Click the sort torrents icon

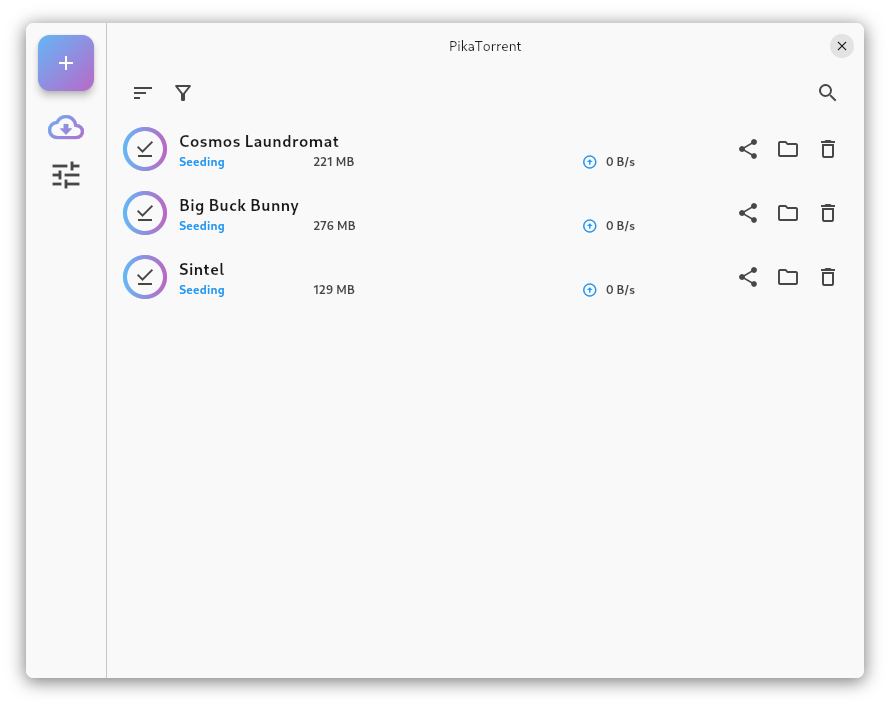click(142, 92)
